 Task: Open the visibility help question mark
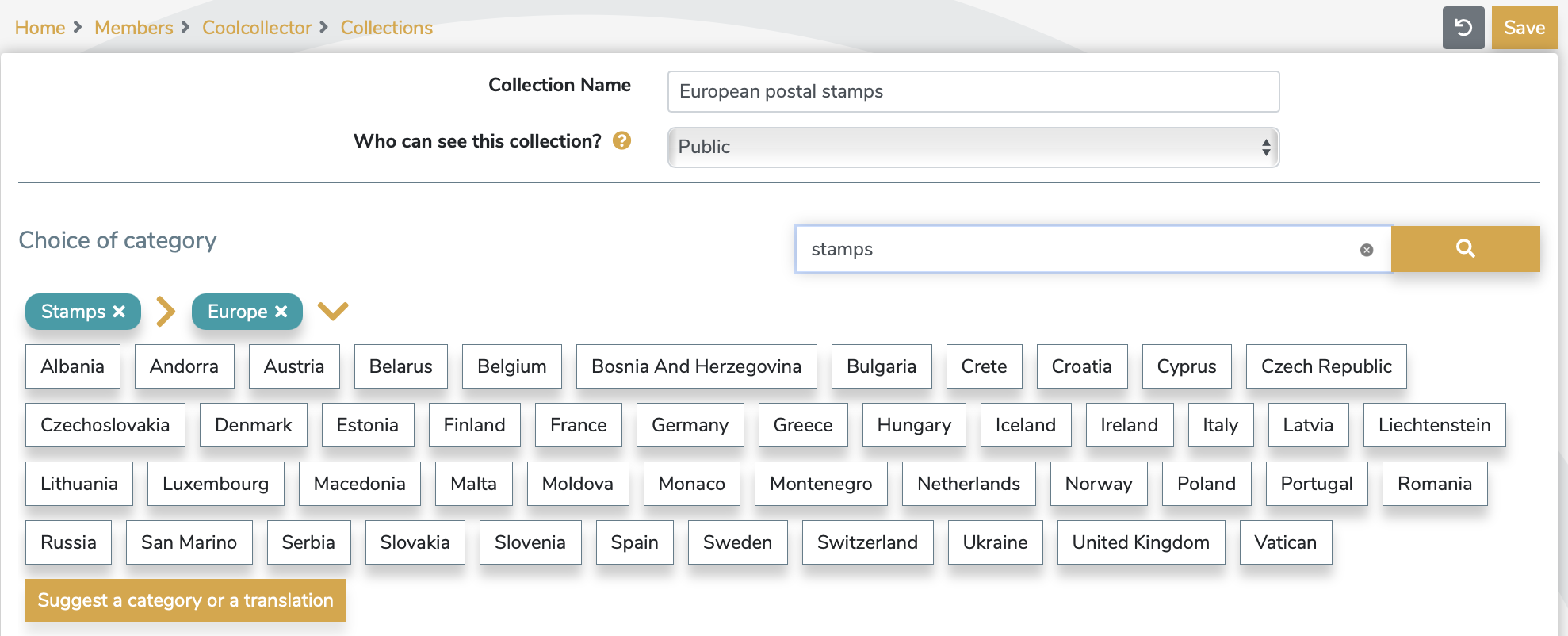coord(622,141)
